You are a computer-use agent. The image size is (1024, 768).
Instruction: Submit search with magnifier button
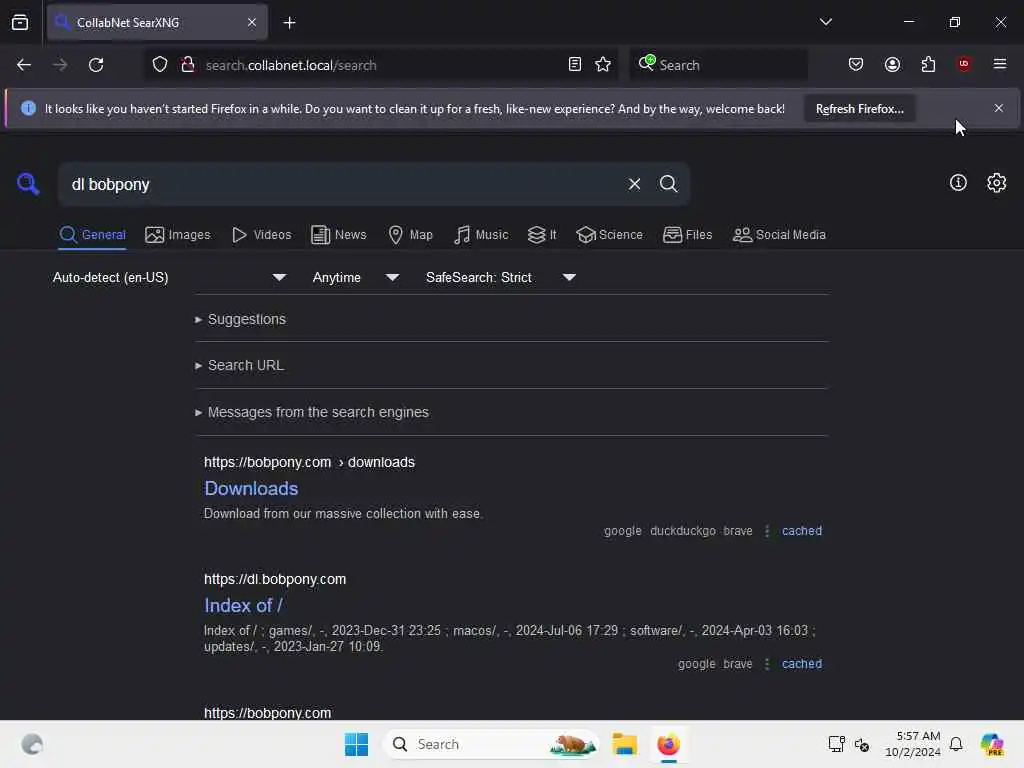click(668, 184)
